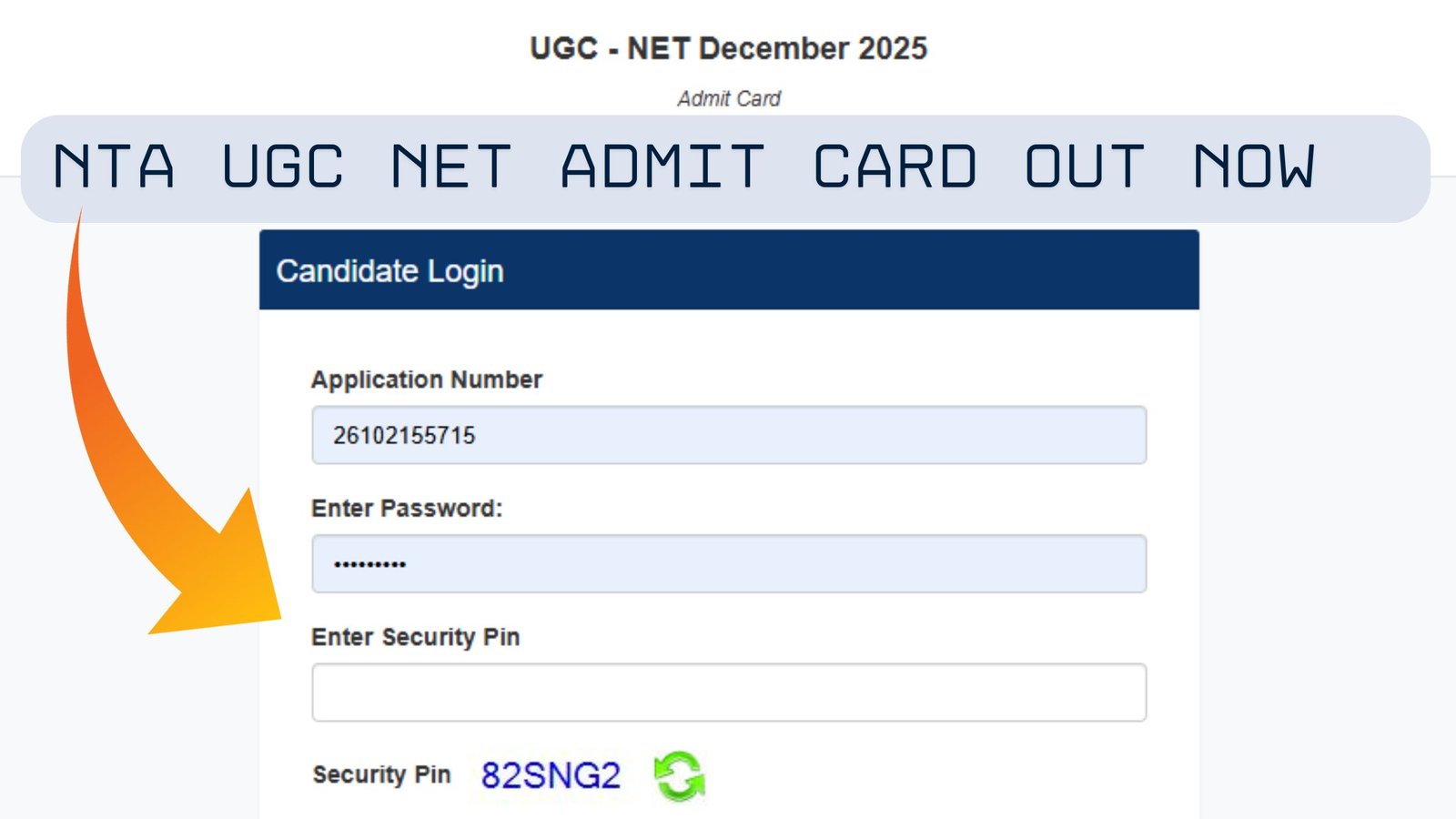Screen dimensions: 1456x819
Task: Click the Enter Security Pin label
Action: pyautogui.click(x=416, y=638)
